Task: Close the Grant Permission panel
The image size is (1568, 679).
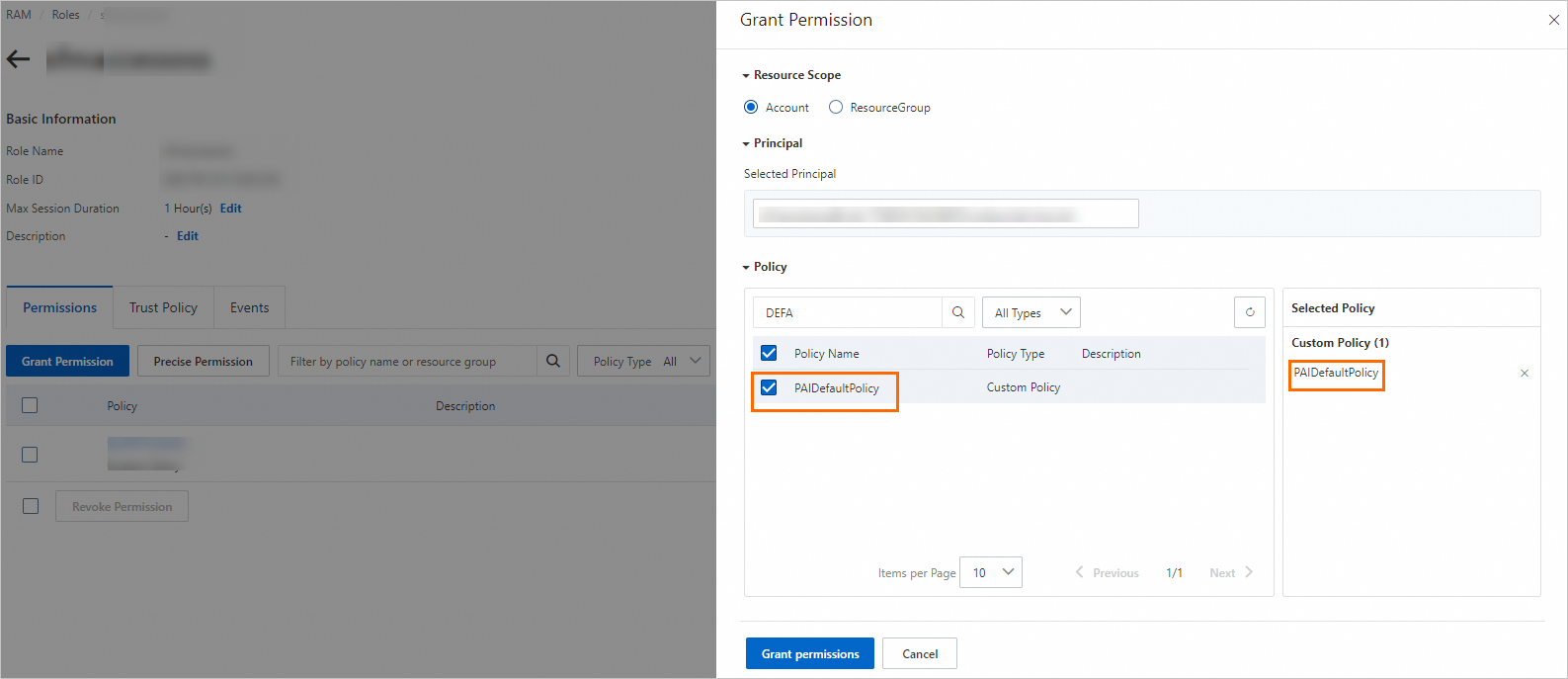Action: click(x=1553, y=20)
